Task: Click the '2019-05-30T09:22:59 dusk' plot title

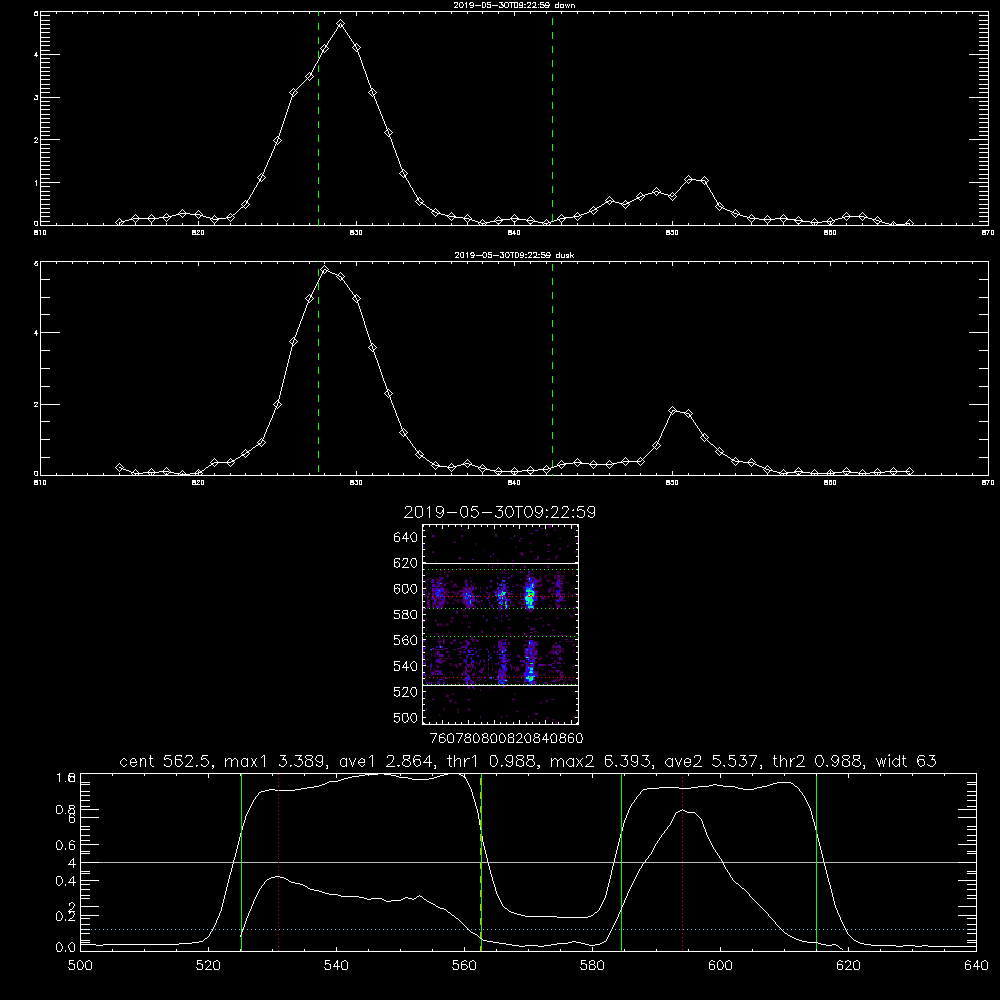Action: pos(514,255)
